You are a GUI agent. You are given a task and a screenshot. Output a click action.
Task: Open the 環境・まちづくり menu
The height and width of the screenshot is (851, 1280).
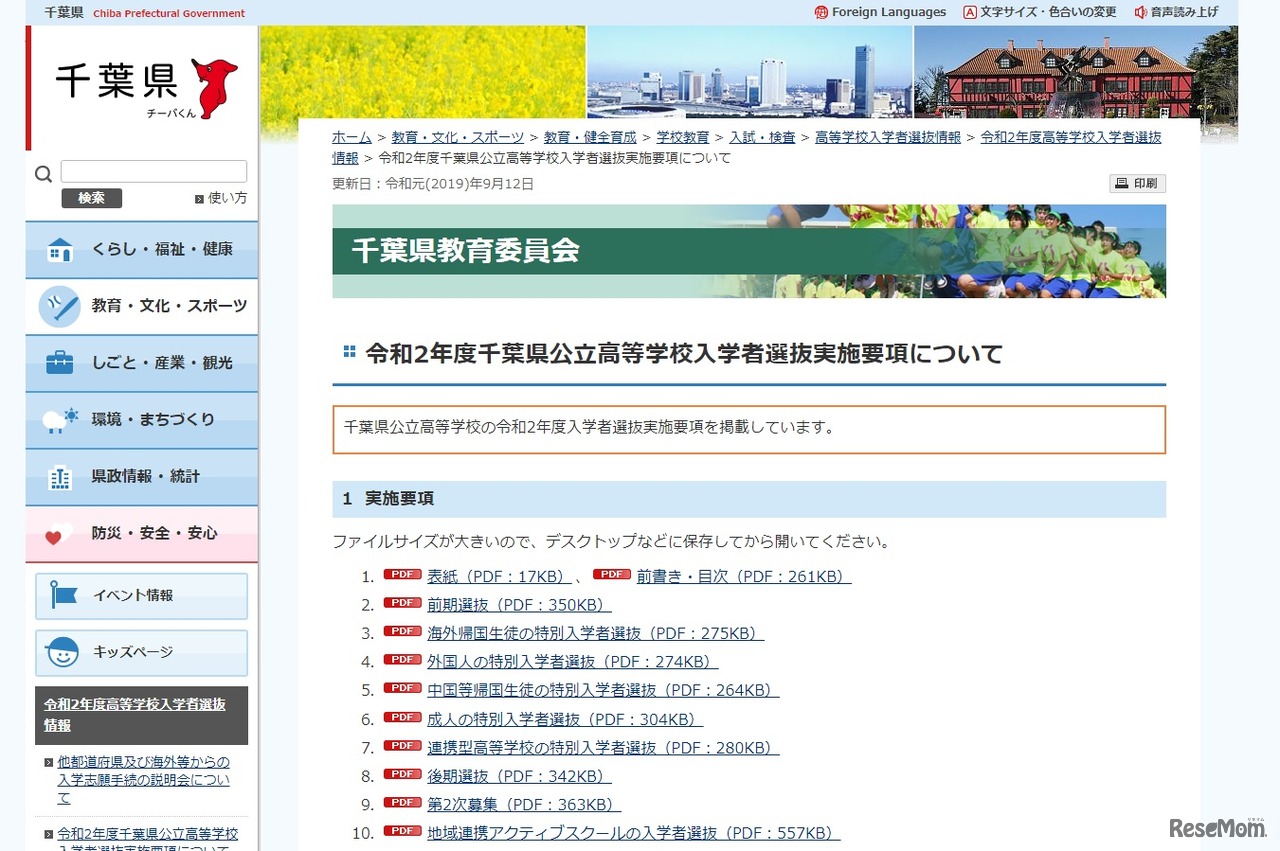[142, 420]
